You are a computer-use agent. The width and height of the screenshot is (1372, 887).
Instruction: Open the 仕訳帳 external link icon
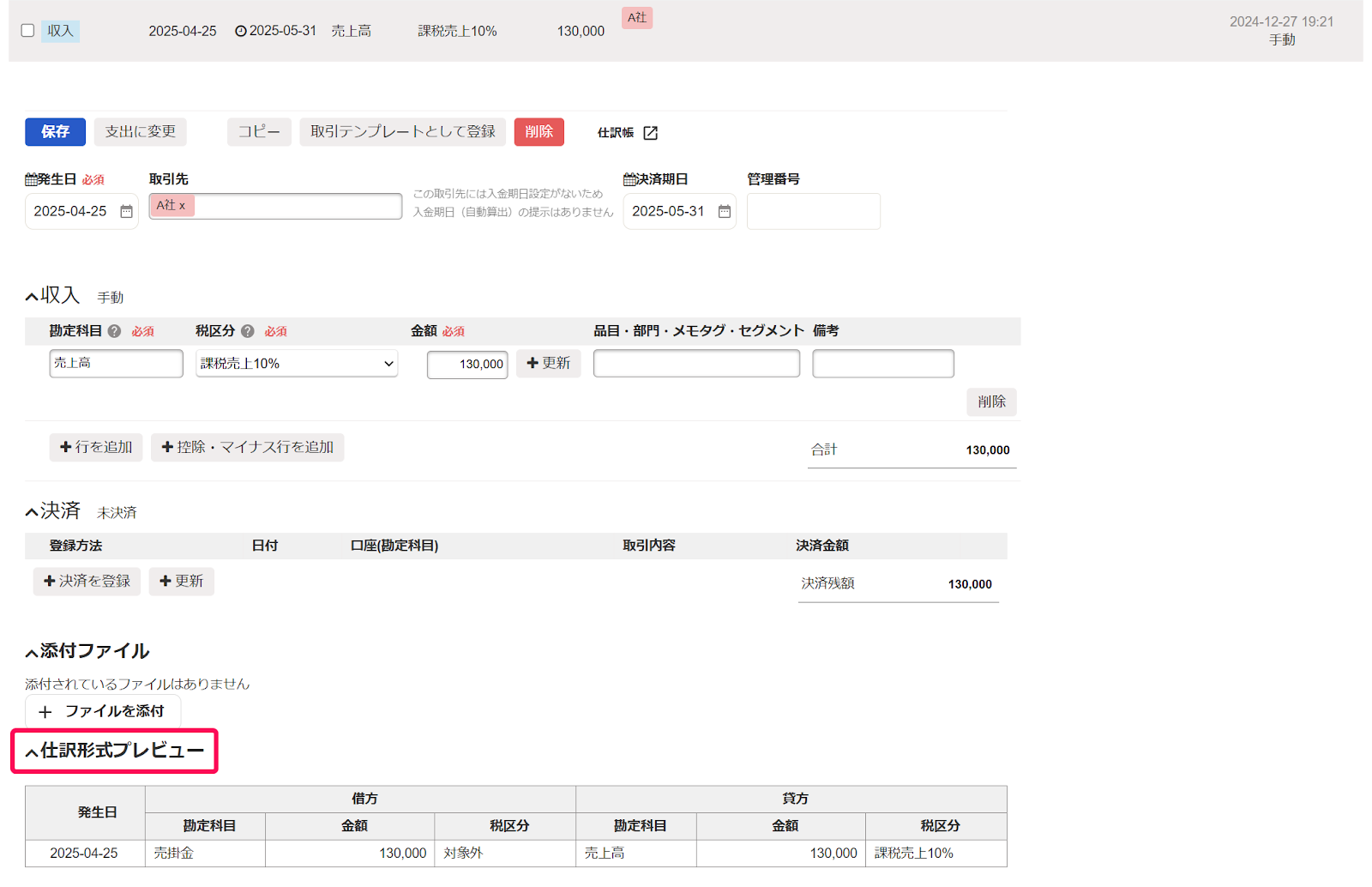[x=651, y=133]
